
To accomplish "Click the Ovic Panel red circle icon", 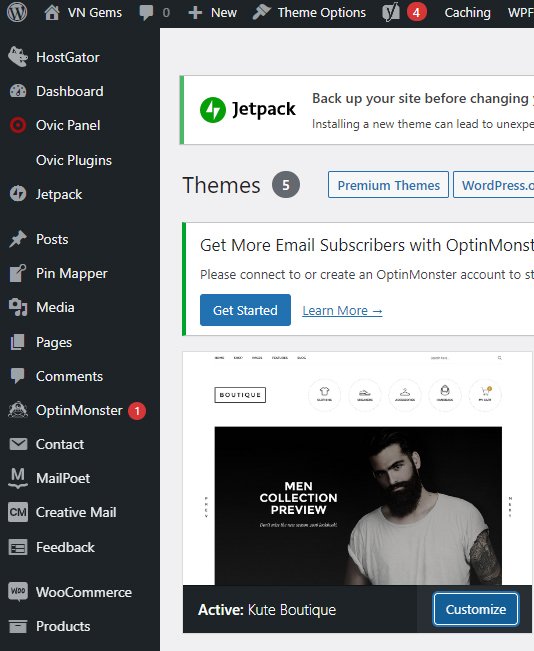I will (x=18, y=125).
